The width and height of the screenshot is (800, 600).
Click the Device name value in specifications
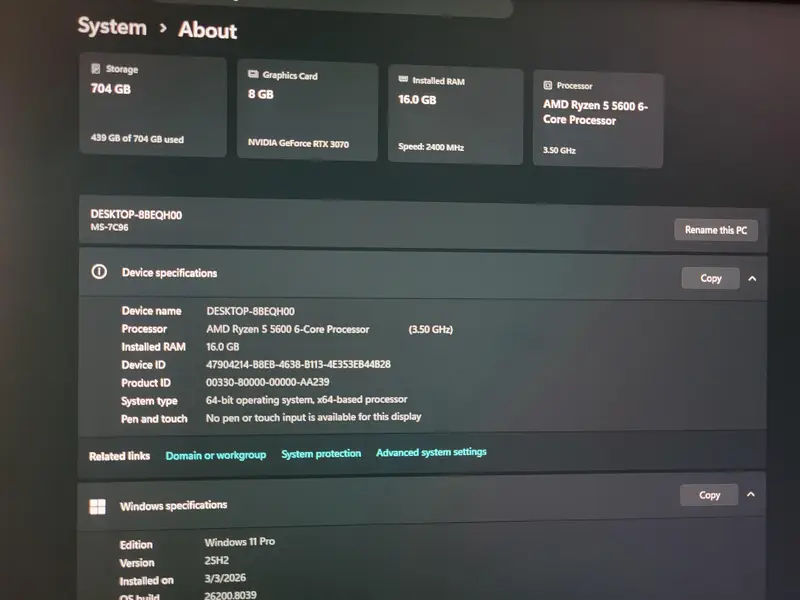click(250, 311)
